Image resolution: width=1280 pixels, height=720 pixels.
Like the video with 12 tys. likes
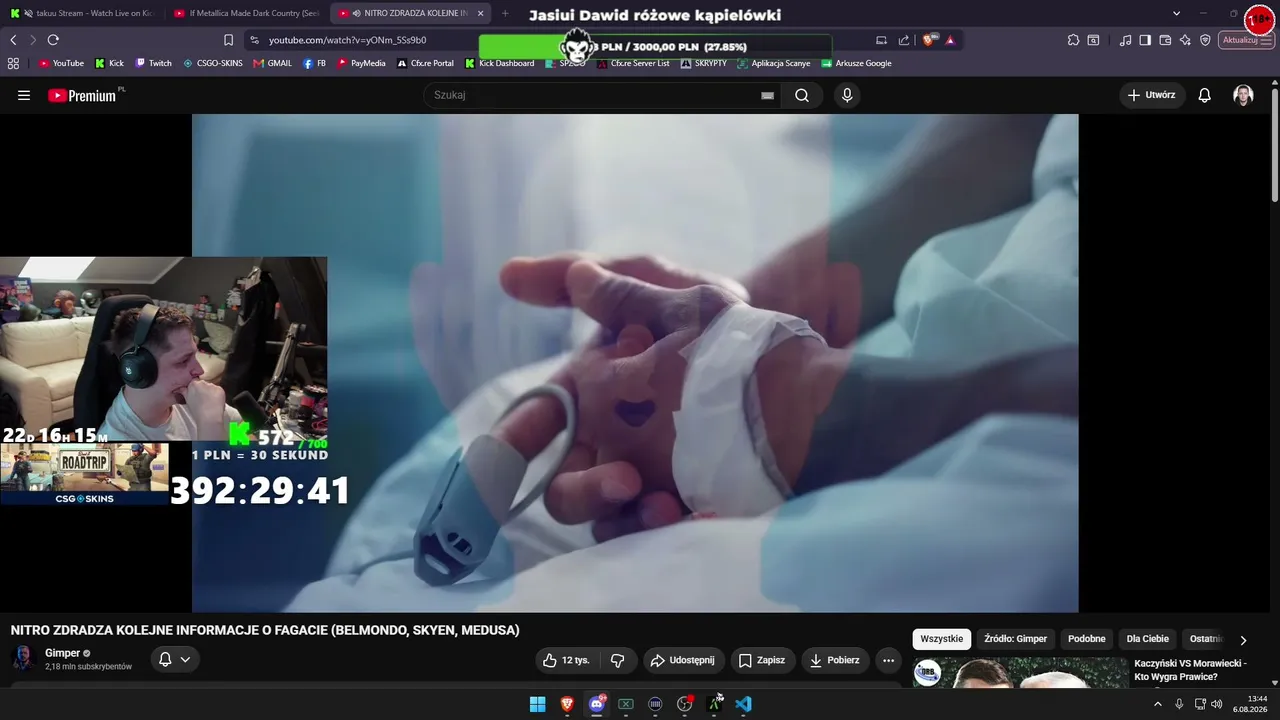pyautogui.click(x=566, y=660)
